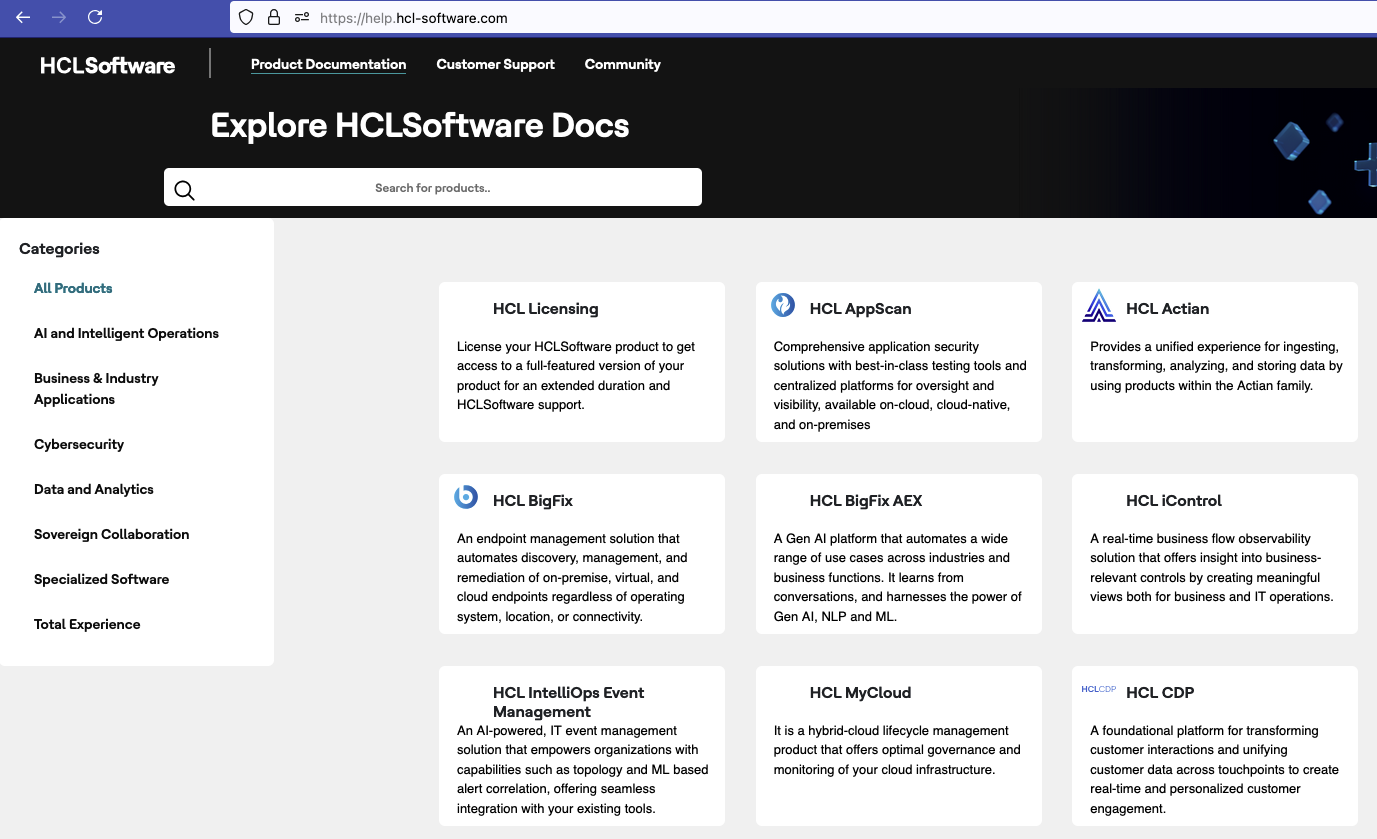Click the HCL Actian logo icon
This screenshot has width=1377, height=839.
coord(1099,306)
